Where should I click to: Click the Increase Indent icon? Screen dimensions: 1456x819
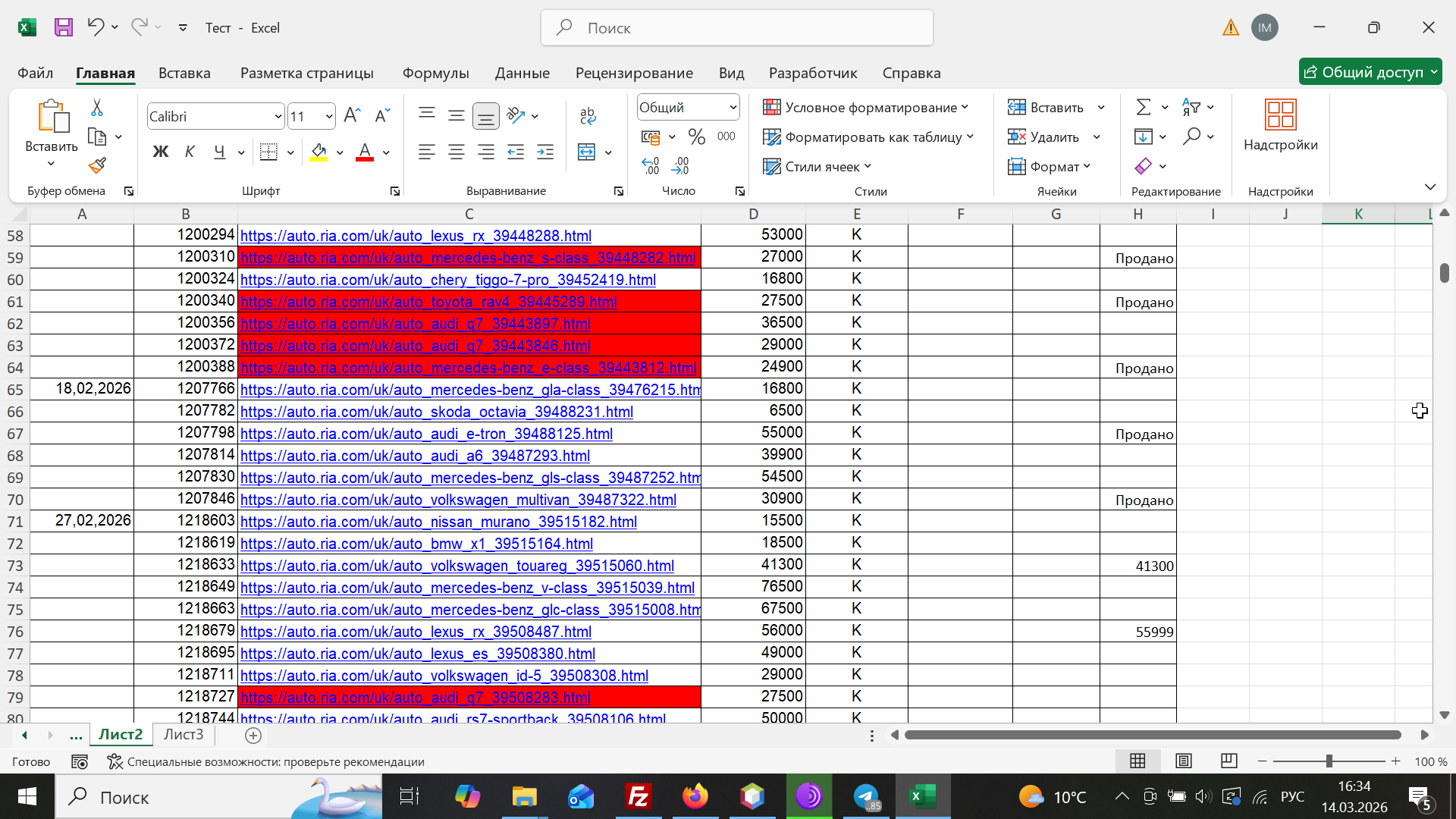click(545, 152)
